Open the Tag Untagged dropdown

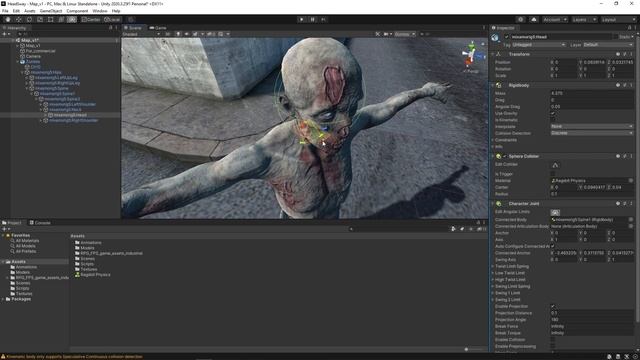coord(539,44)
